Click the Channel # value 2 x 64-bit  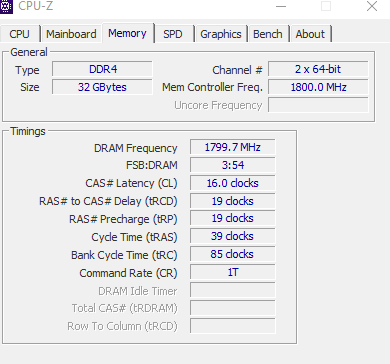[x=318, y=69]
